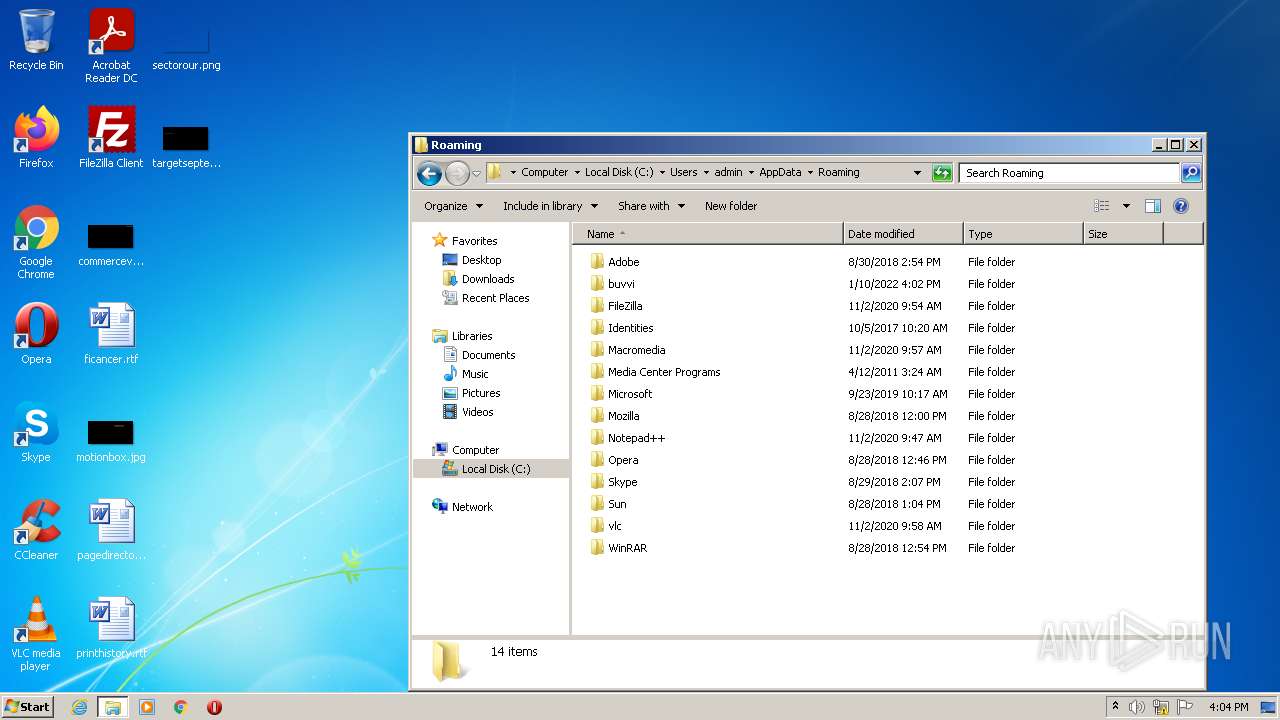Expand the dropdown arrow after admin breadcrumb

(750, 172)
